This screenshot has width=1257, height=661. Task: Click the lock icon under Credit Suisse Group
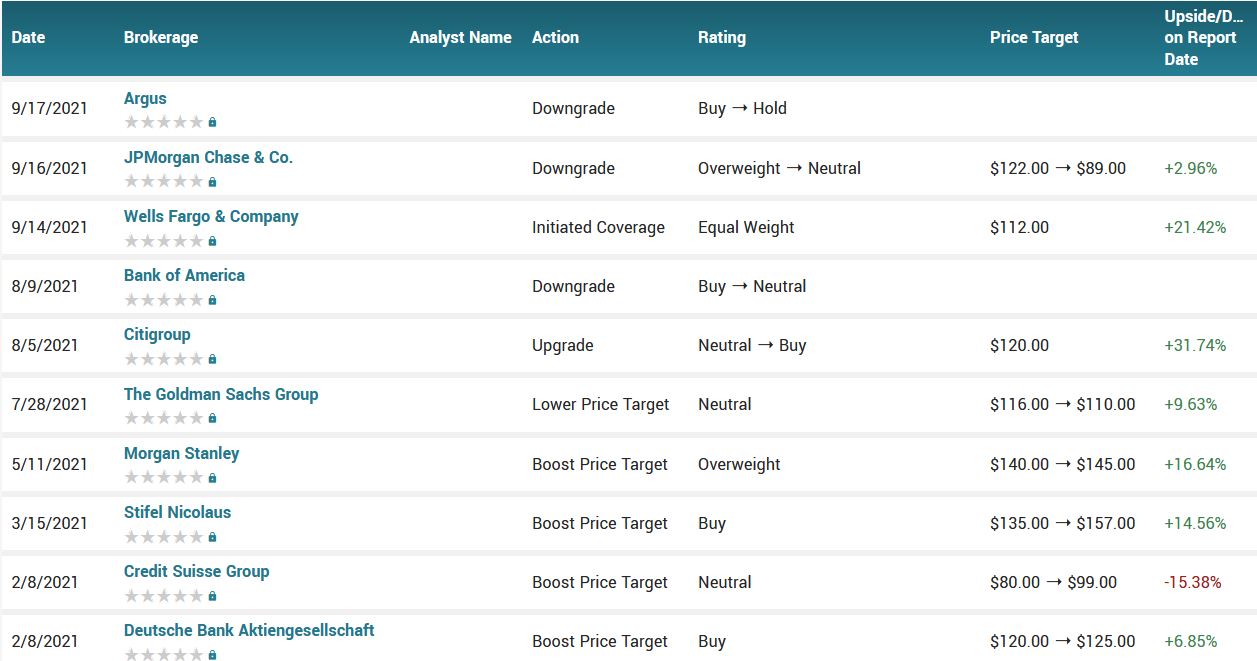(x=212, y=595)
